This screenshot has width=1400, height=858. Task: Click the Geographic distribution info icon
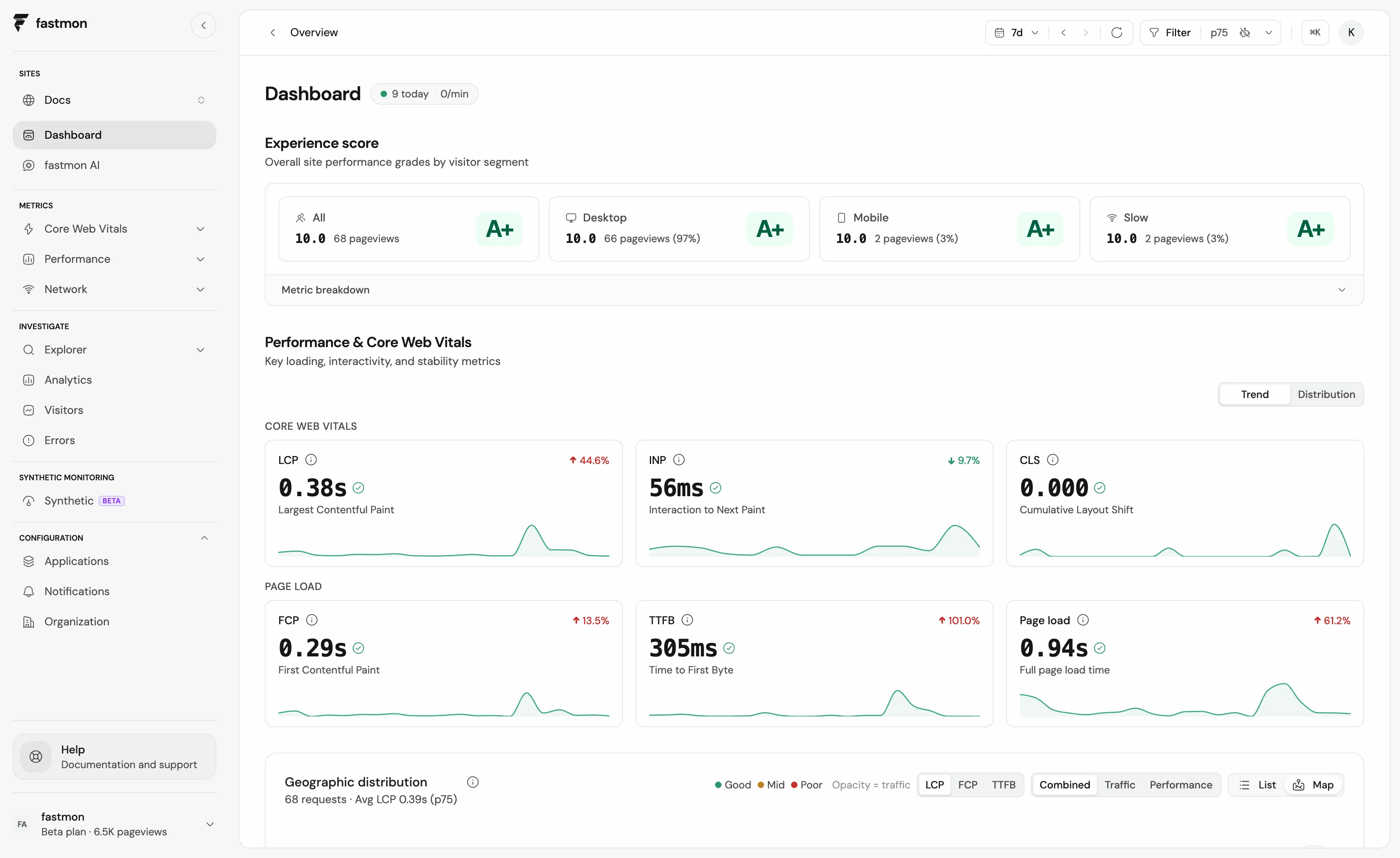[473, 782]
